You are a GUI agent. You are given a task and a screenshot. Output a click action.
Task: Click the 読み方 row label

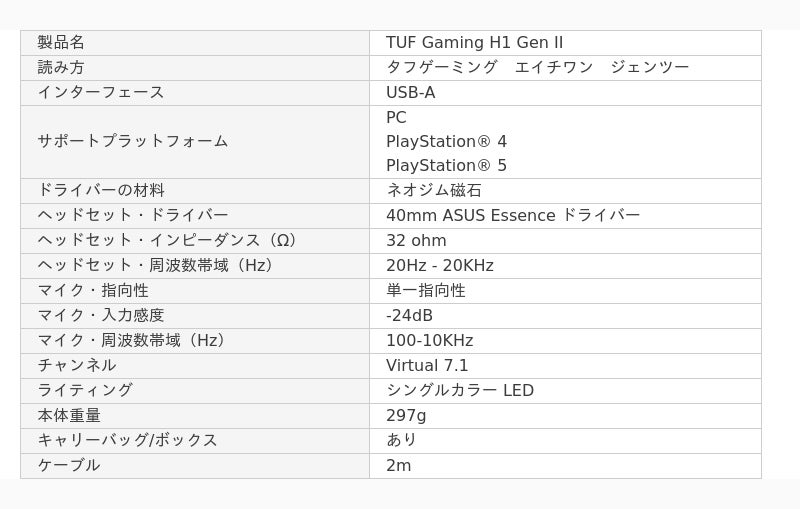point(61,68)
